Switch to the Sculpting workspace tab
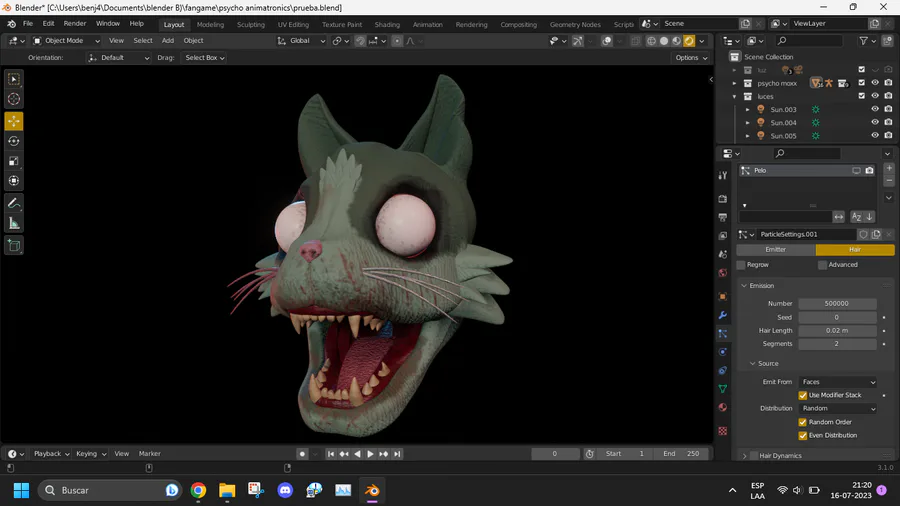 coord(250,24)
